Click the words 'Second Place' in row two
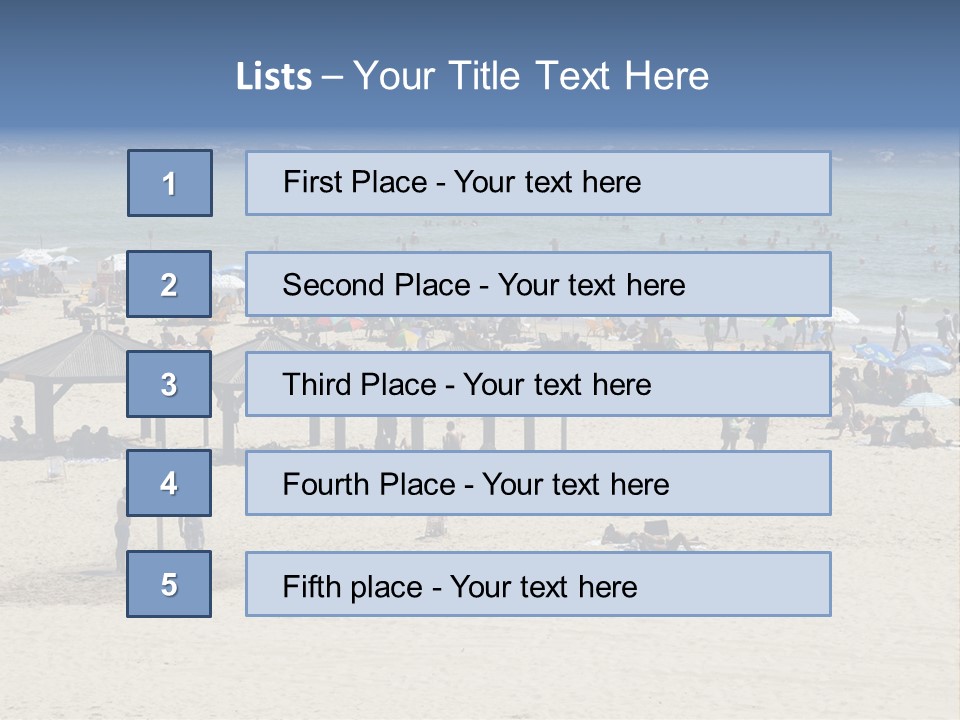The width and height of the screenshot is (960, 720). pyautogui.click(x=377, y=285)
